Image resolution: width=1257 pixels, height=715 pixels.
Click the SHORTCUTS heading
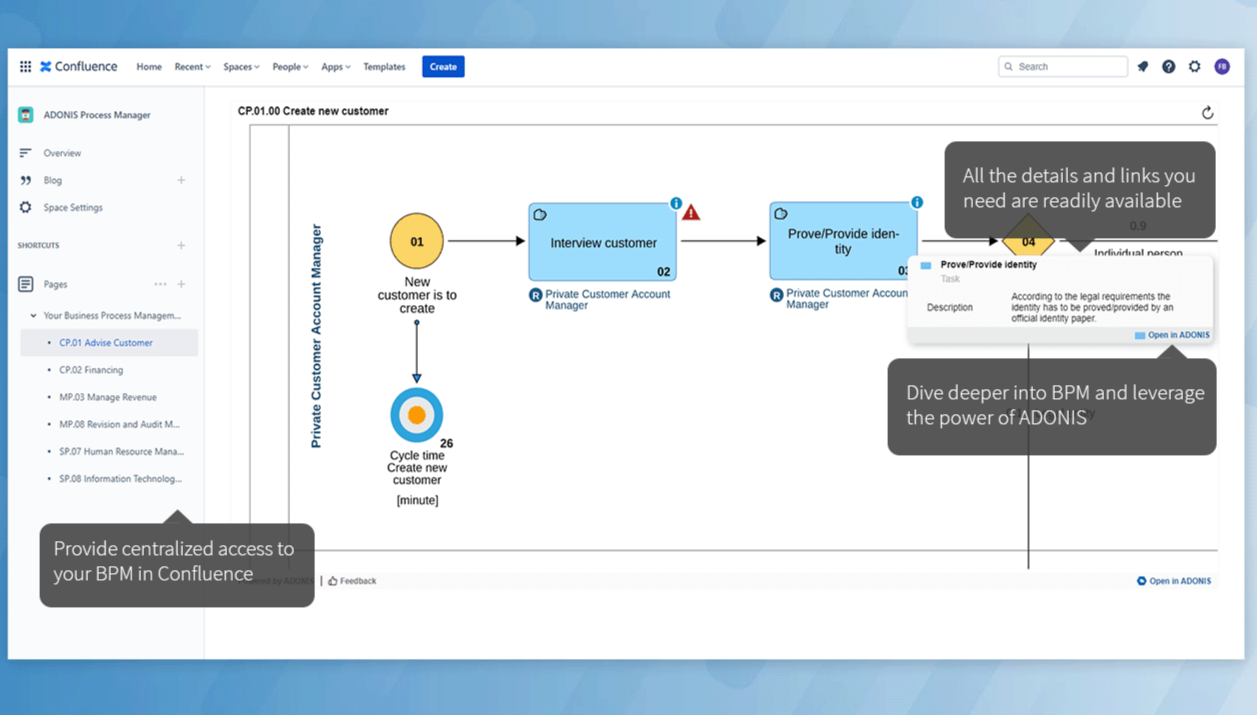coord(38,245)
